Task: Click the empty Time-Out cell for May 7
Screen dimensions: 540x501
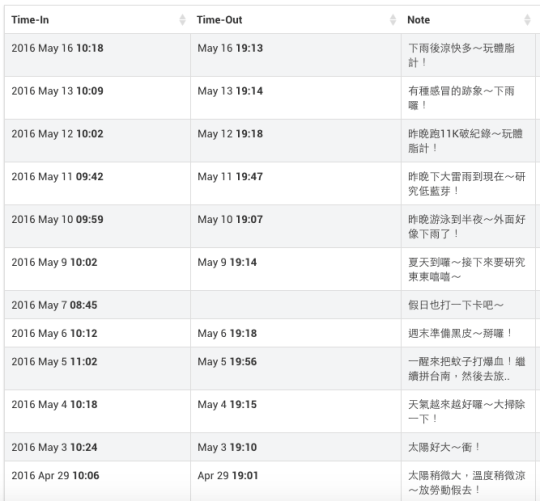Action: pos(296,305)
